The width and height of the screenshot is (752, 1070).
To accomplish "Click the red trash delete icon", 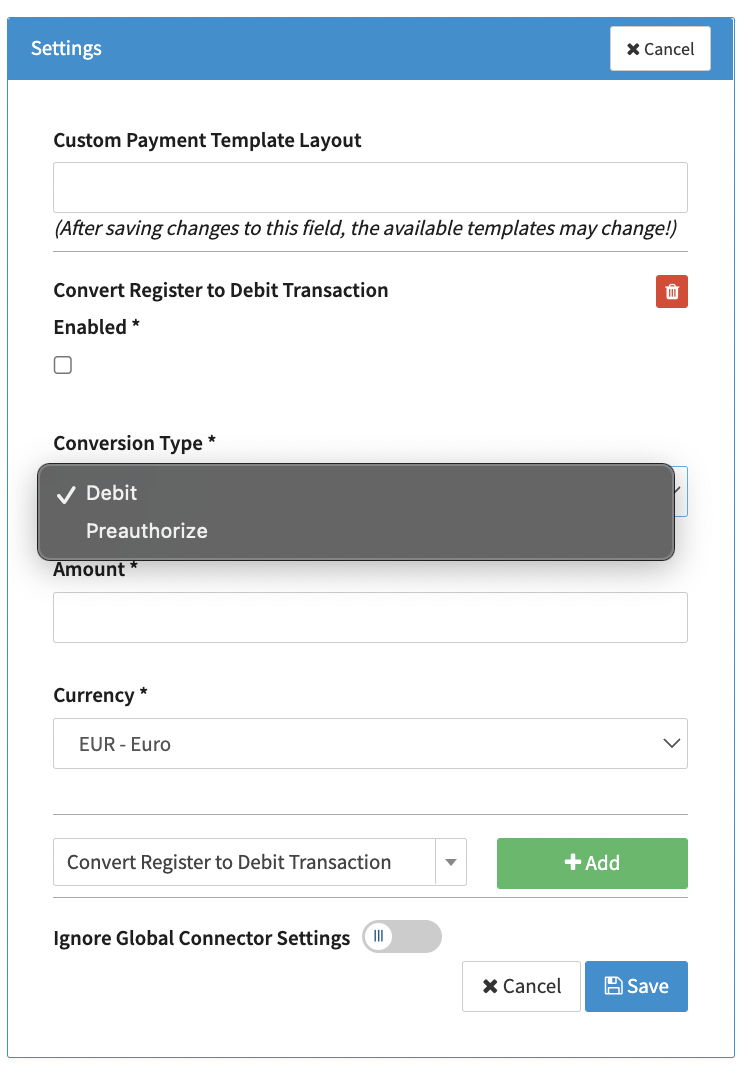I will click(672, 292).
